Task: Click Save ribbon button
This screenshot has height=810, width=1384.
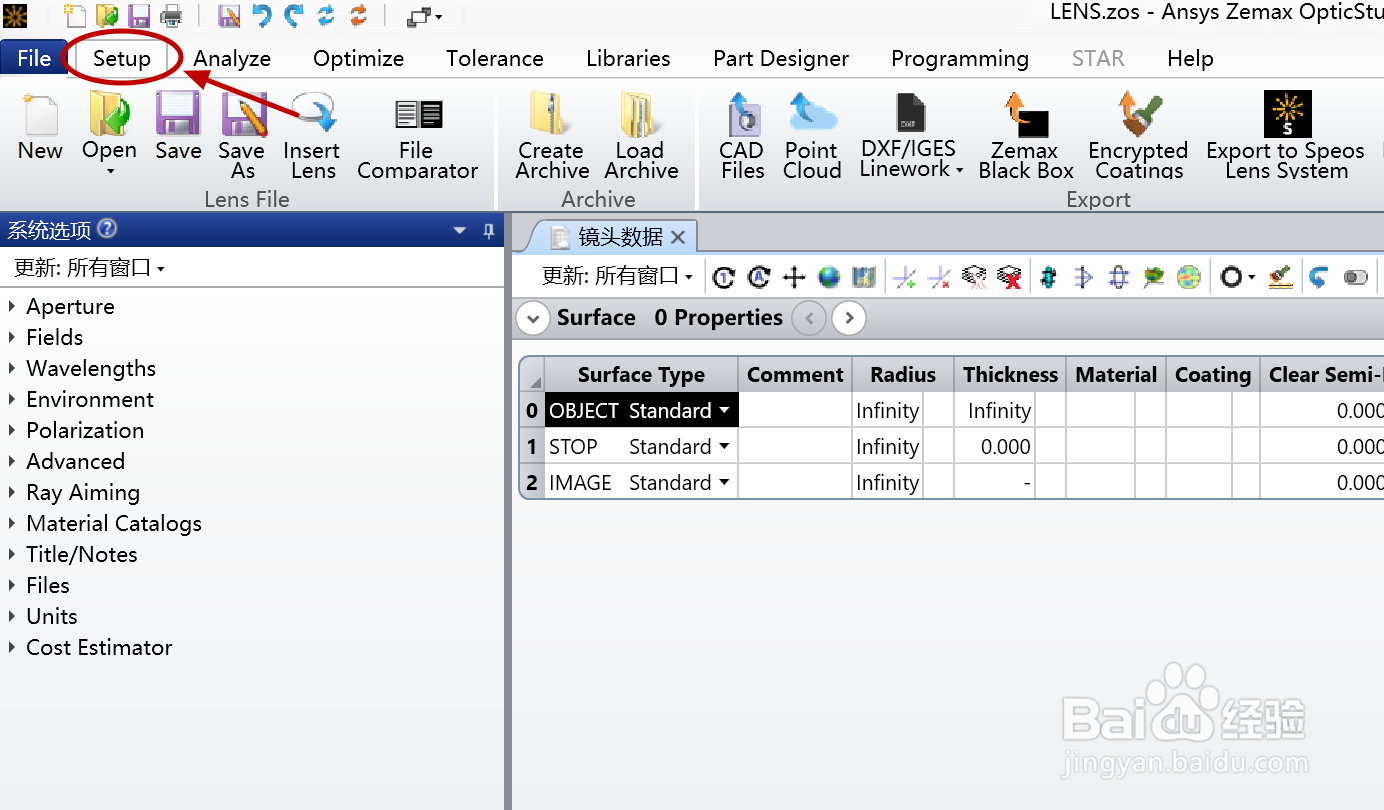Action: (178, 127)
